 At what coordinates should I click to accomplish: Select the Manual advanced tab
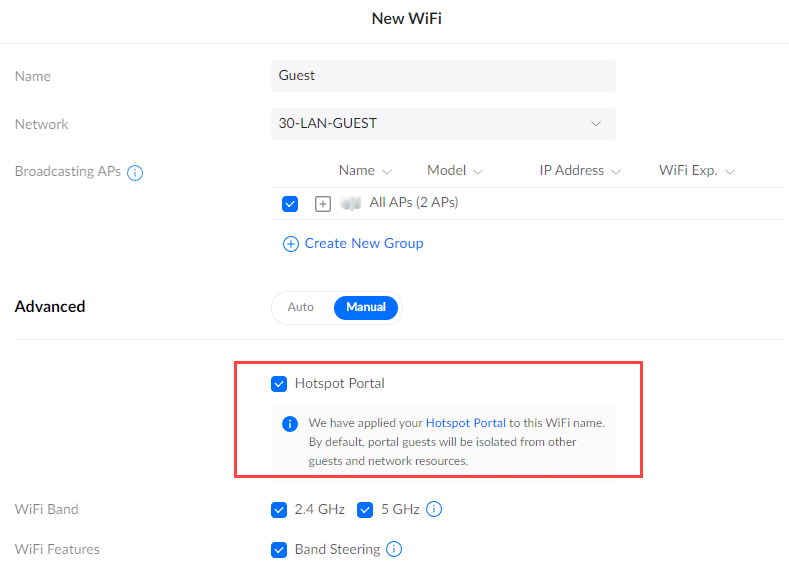click(x=366, y=307)
